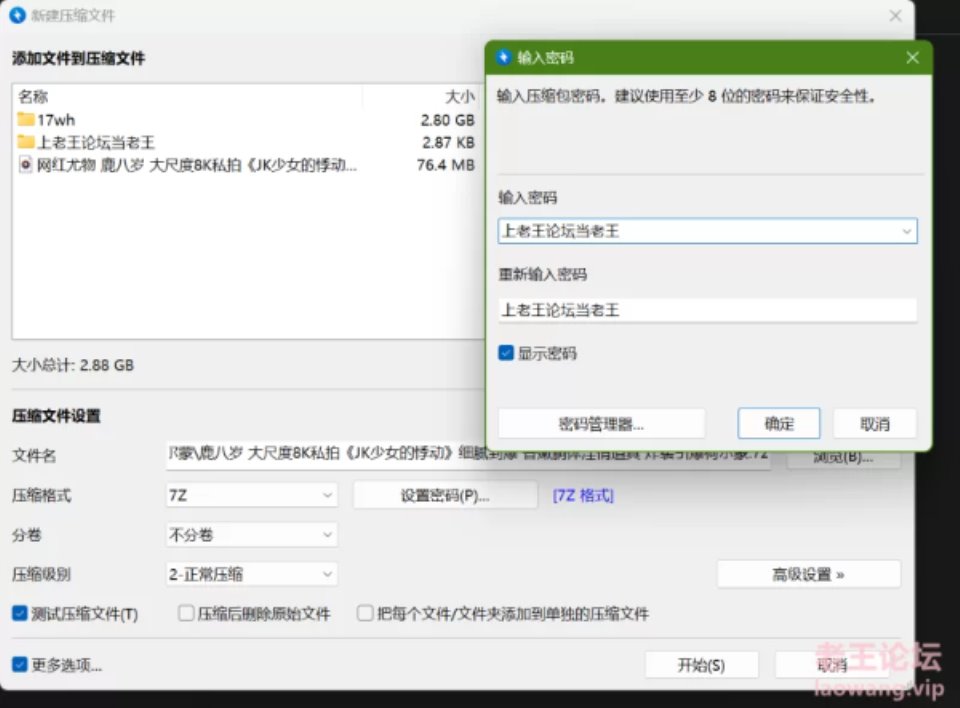960x708 pixels.
Task: Click the [7Z 格式] link
Action: click(583, 495)
